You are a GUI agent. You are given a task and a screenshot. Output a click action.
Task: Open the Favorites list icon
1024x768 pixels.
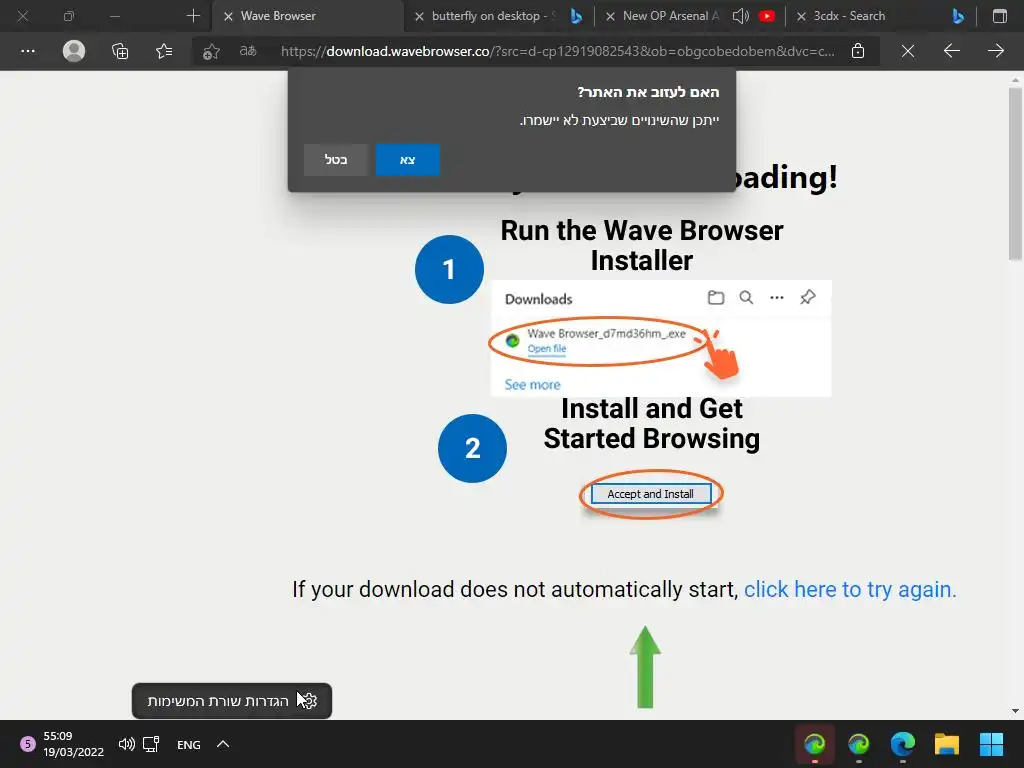tap(164, 51)
